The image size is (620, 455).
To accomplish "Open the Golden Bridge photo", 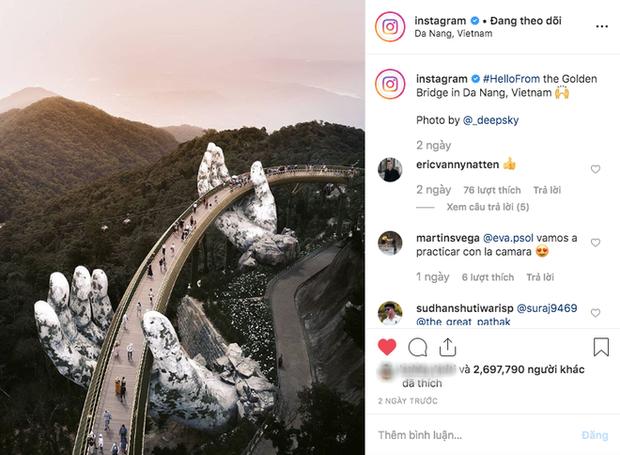I will [182, 227].
